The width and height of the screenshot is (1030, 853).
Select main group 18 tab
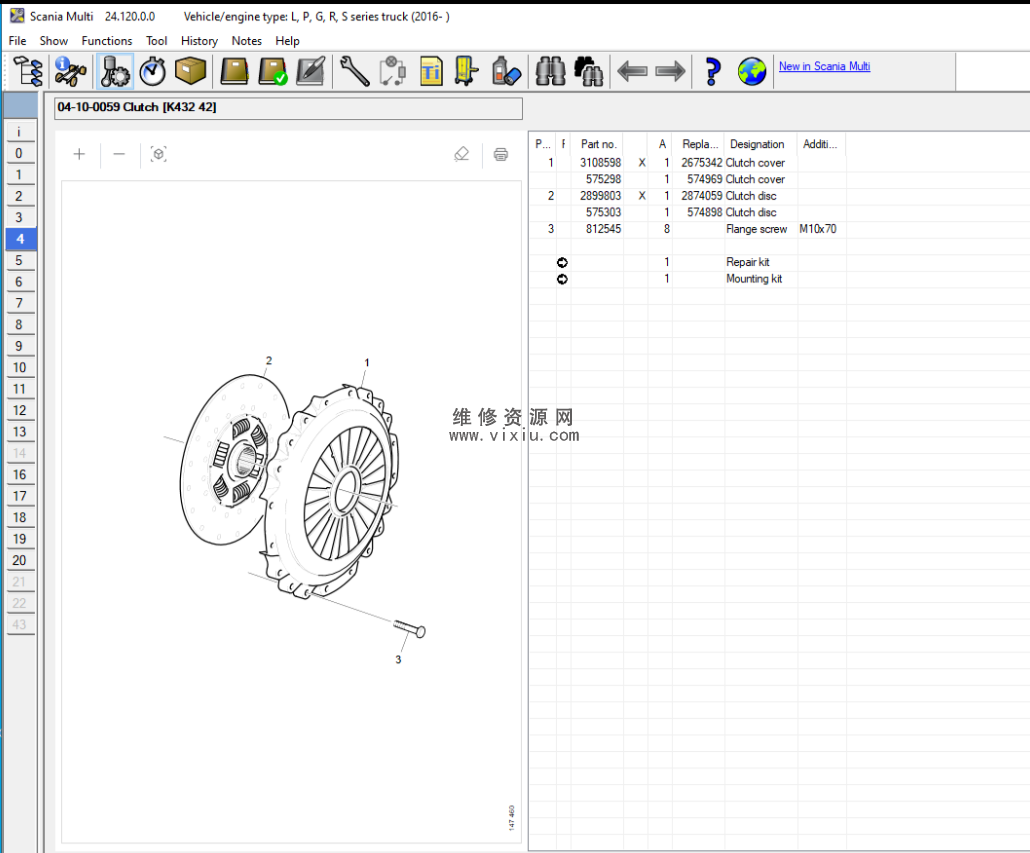point(20,517)
